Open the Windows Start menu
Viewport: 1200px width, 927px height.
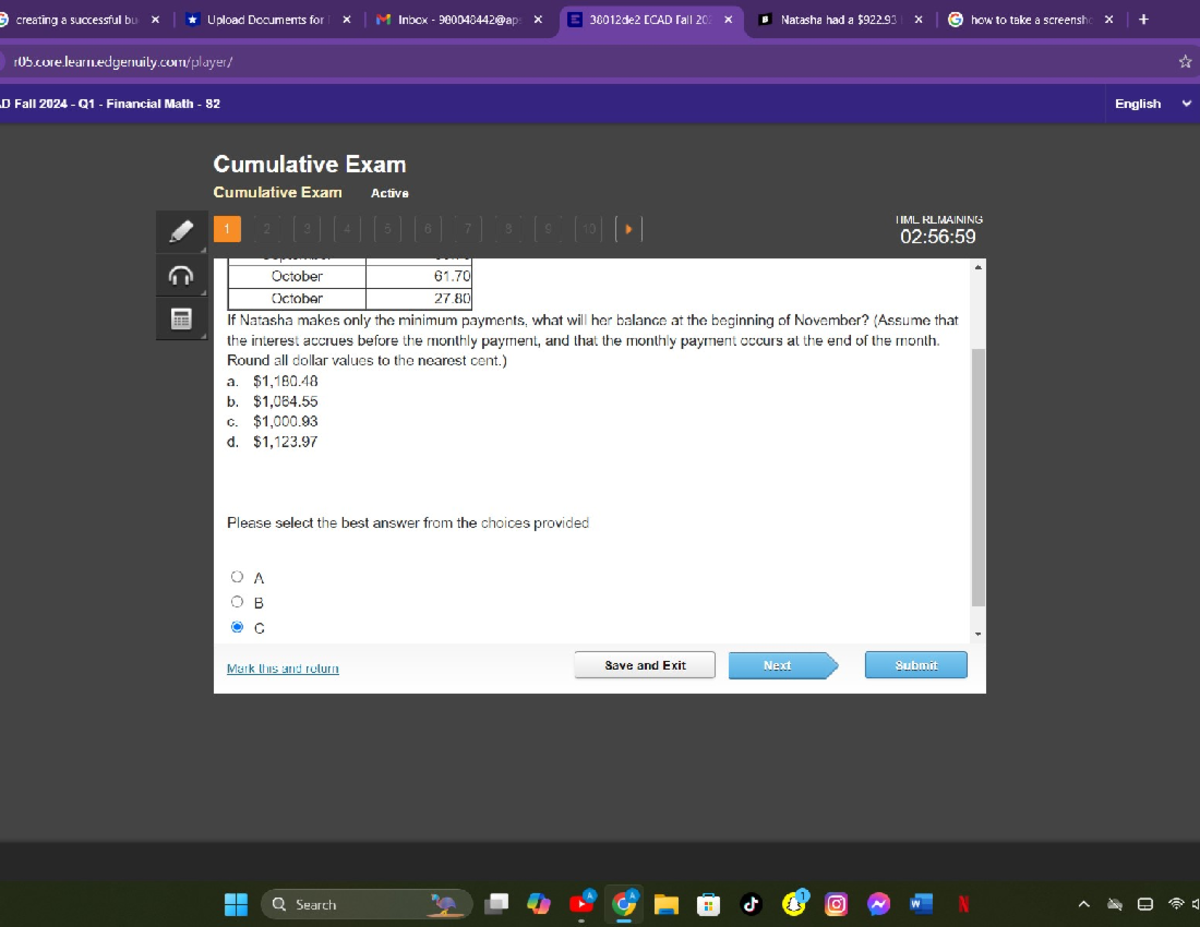[236, 904]
